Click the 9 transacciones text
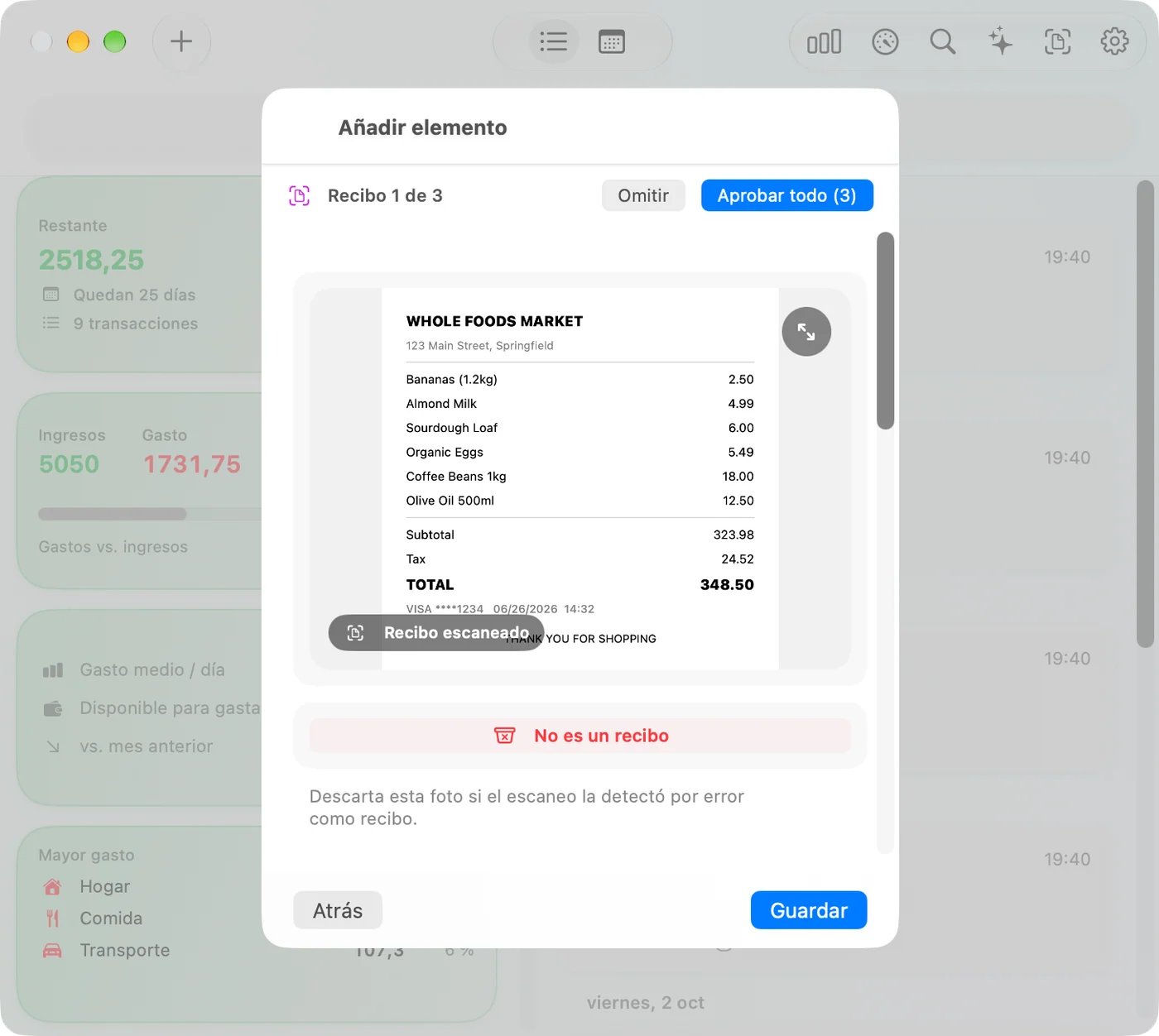Image resolution: width=1159 pixels, height=1036 pixels. click(135, 324)
